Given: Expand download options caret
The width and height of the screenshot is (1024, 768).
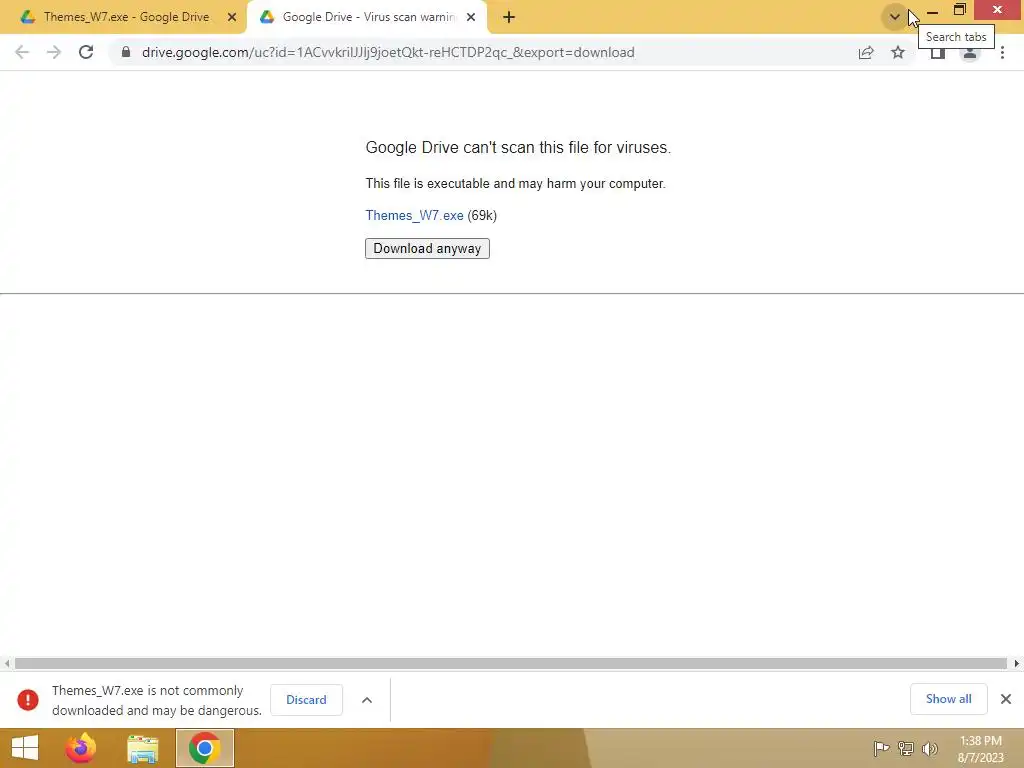Looking at the screenshot, I should [367, 699].
